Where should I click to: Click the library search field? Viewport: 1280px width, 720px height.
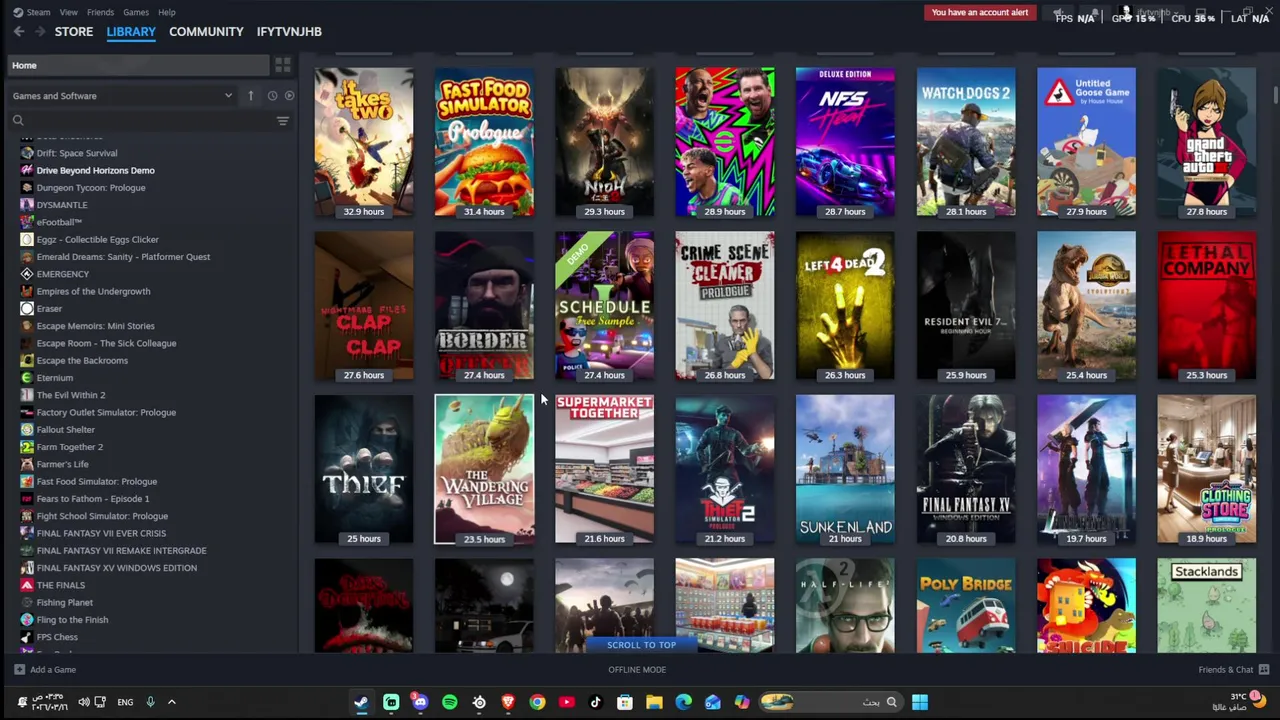point(140,121)
